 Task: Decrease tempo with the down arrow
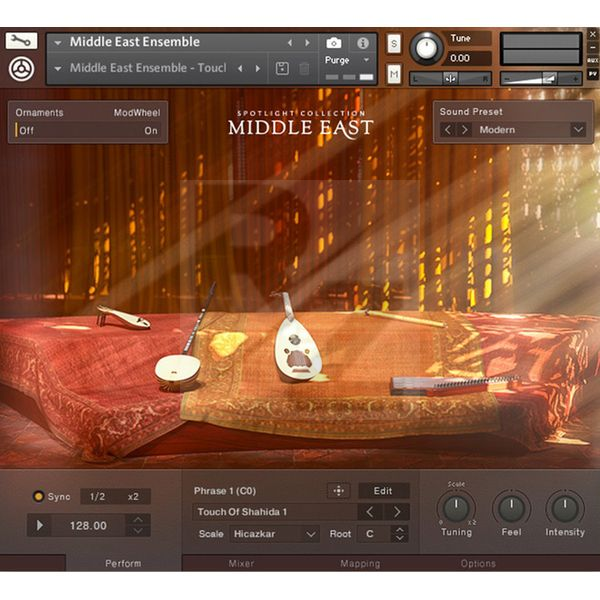pos(138,531)
